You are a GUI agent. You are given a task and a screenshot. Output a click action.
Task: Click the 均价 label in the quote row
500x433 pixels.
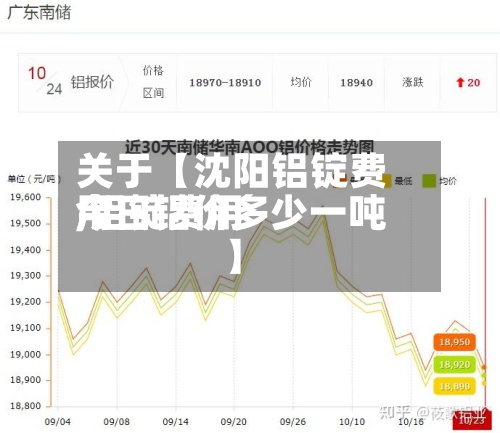click(x=301, y=82)
